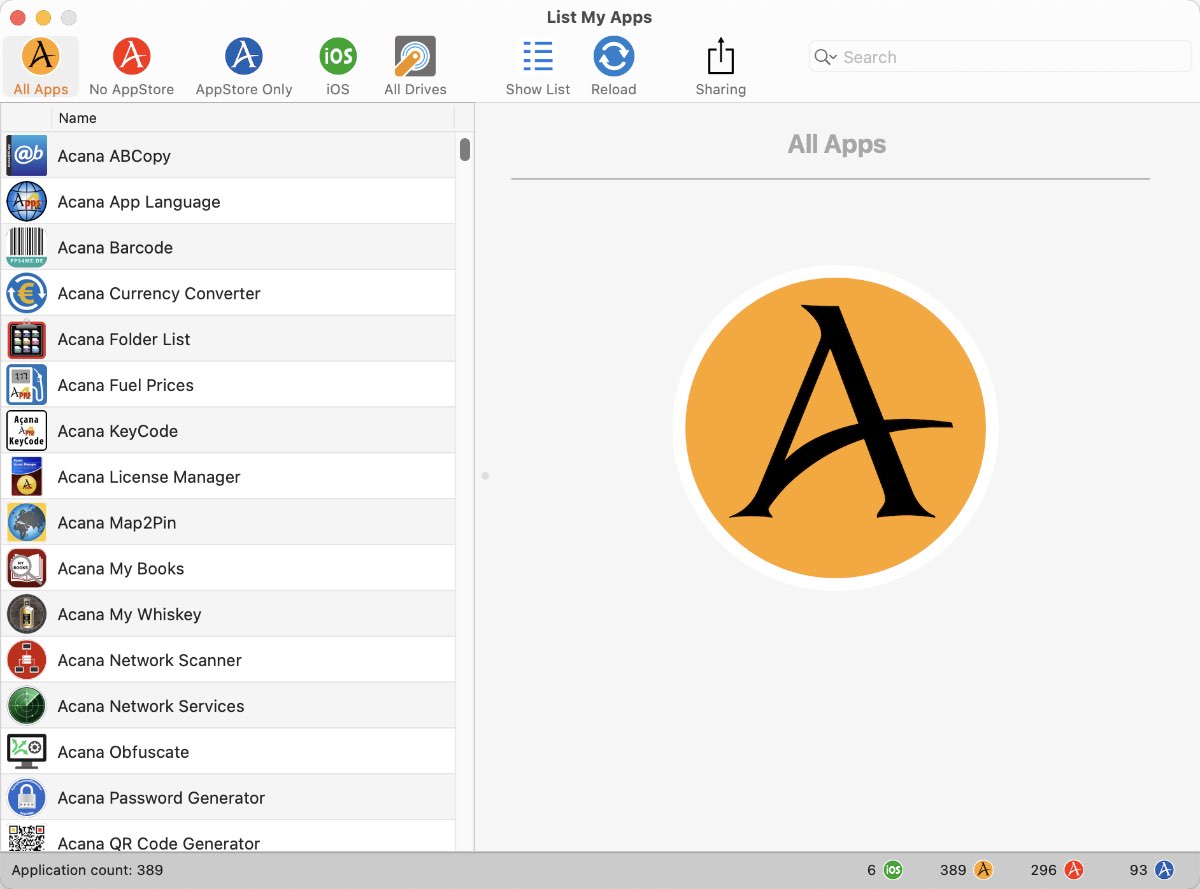Viewport: 1200px width, 889px height.
Task: Click the Acana License Manager icon
Action: click(x=27, y=477)
